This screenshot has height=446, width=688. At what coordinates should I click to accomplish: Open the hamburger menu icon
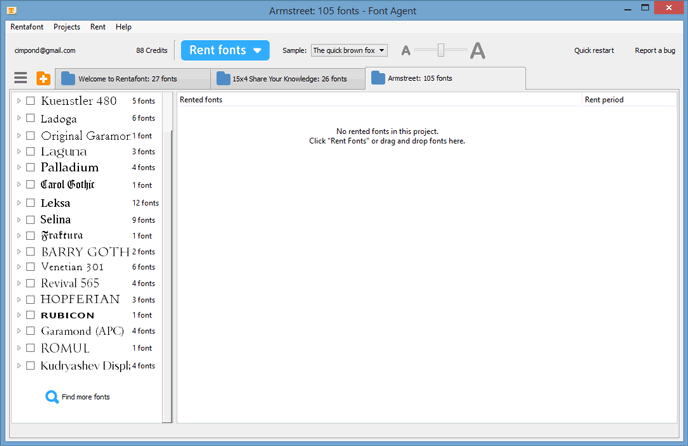point(21,78)
